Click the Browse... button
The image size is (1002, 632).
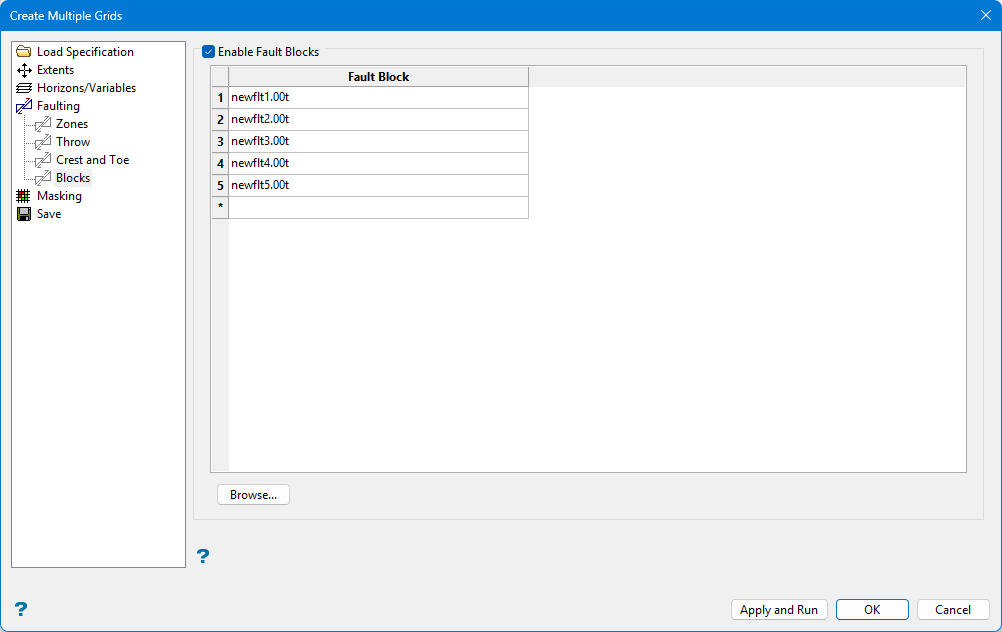click(x=253, y=495)
